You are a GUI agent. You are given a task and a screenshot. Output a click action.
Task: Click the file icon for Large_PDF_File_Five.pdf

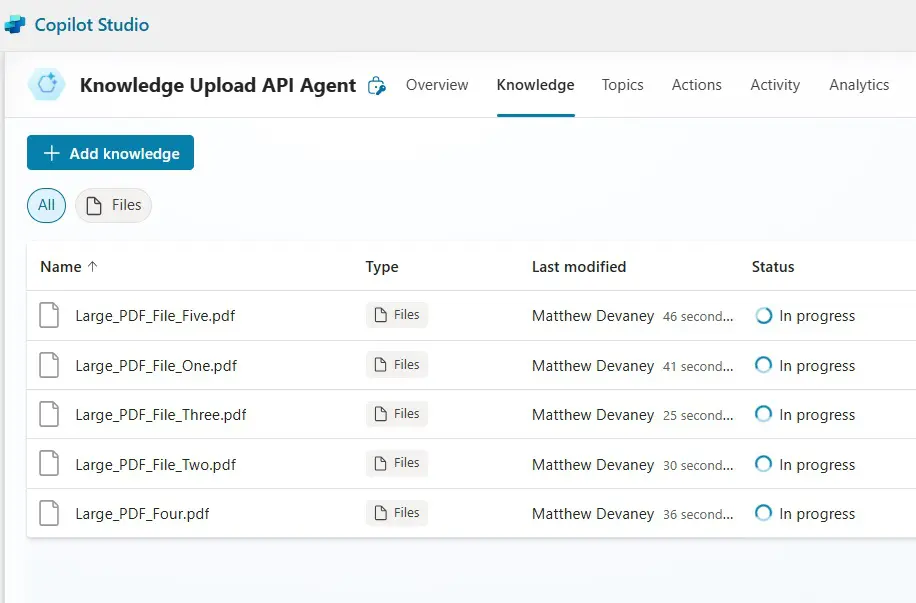point(49,316)
